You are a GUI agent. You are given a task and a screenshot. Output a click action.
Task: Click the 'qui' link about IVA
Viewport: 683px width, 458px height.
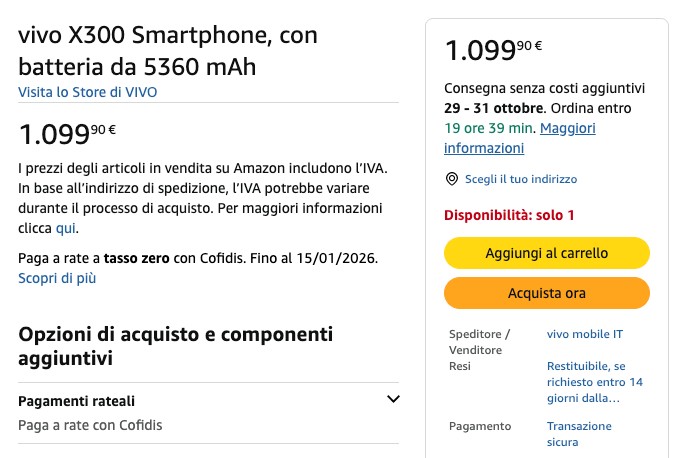[65, 228]
